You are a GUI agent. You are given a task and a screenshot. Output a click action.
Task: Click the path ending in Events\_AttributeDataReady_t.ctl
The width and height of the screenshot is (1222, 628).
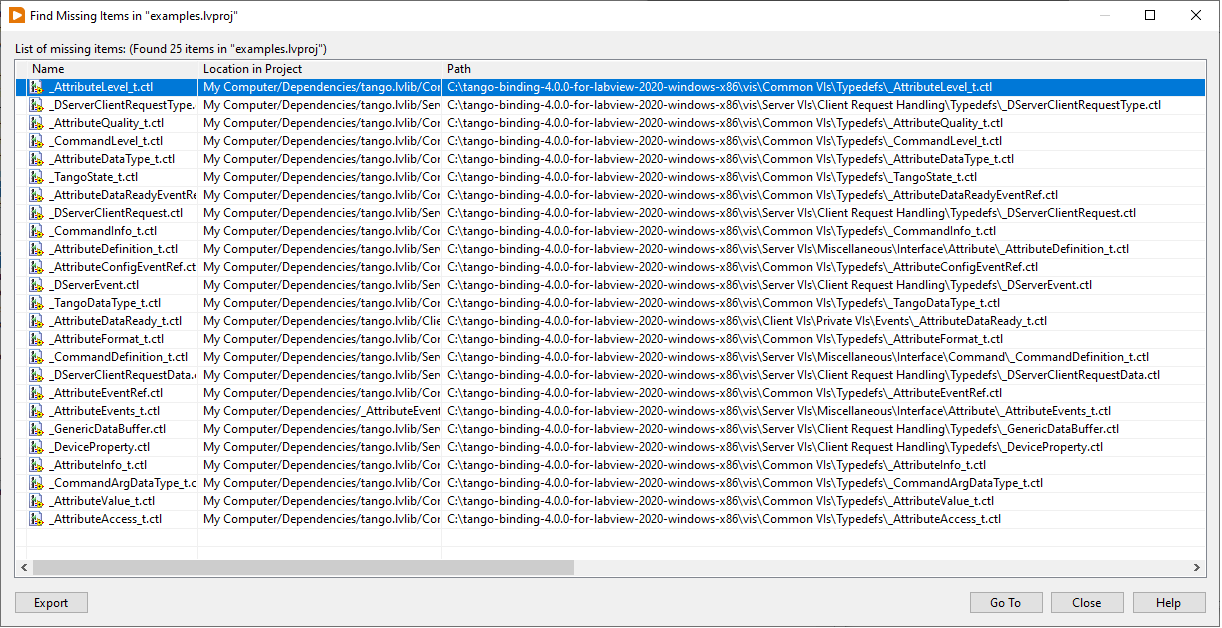[x=747, y=321]
